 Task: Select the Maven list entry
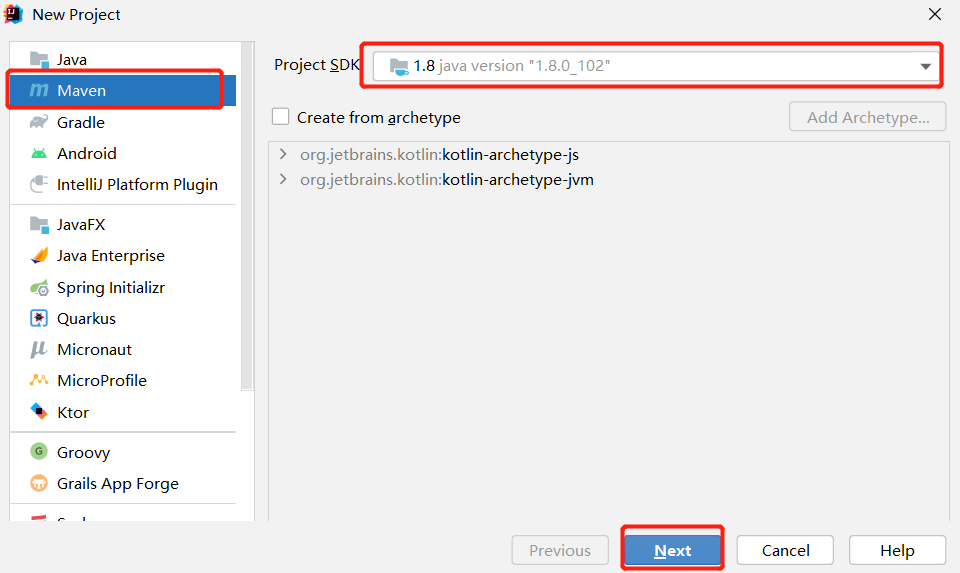pyautogui.click(x=123, y=90)
